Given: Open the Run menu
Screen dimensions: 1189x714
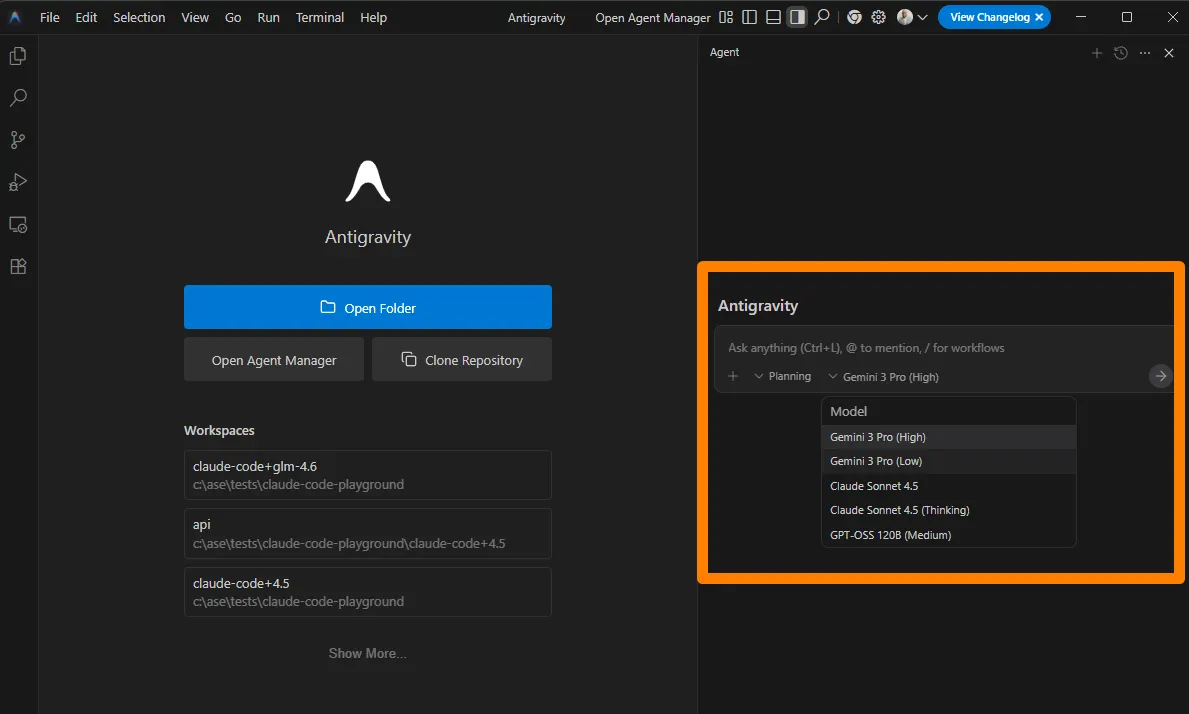Looking at the screenshot, I should tap(268, 17).
